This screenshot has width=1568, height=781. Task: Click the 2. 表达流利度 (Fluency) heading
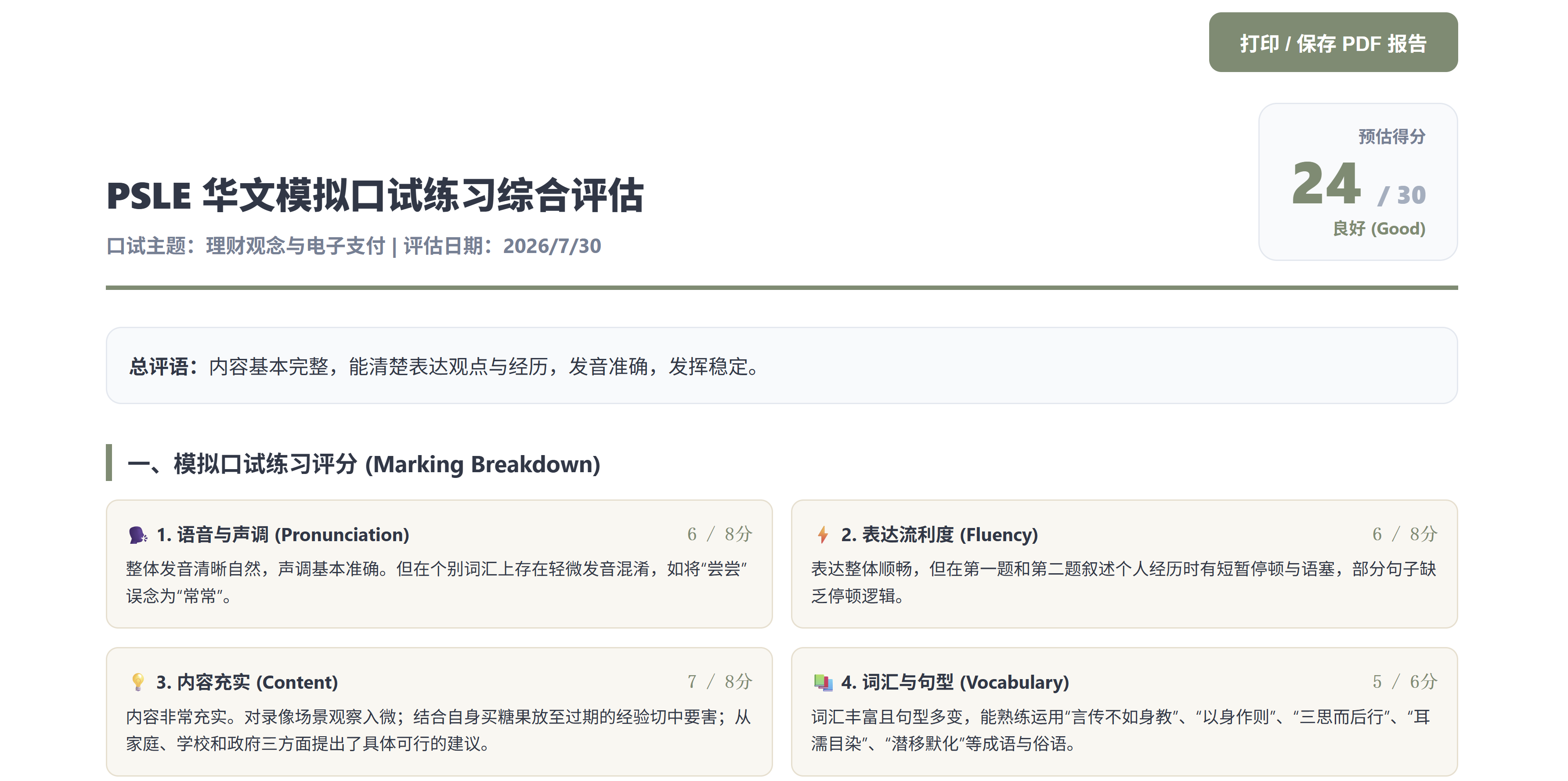940,535
